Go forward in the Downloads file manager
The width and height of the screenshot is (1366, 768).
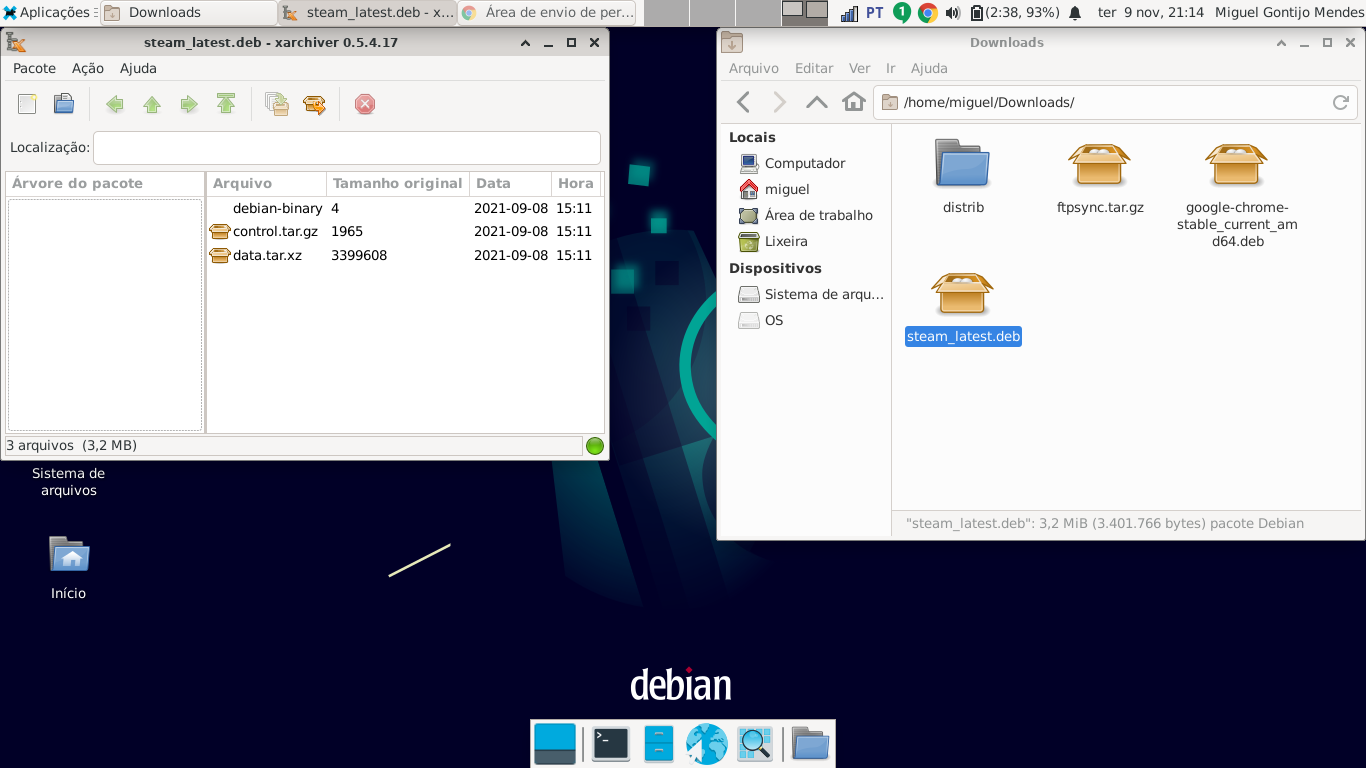click(x=780, y=102)
